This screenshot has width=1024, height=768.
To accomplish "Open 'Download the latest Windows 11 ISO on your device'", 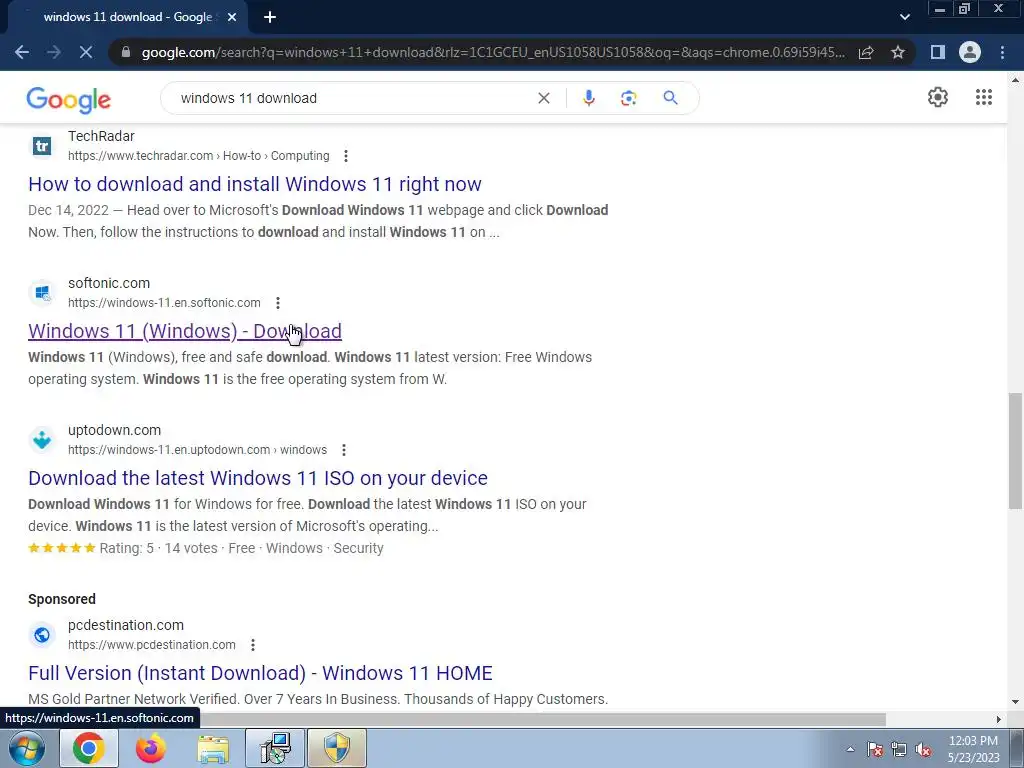I will 258,478.
